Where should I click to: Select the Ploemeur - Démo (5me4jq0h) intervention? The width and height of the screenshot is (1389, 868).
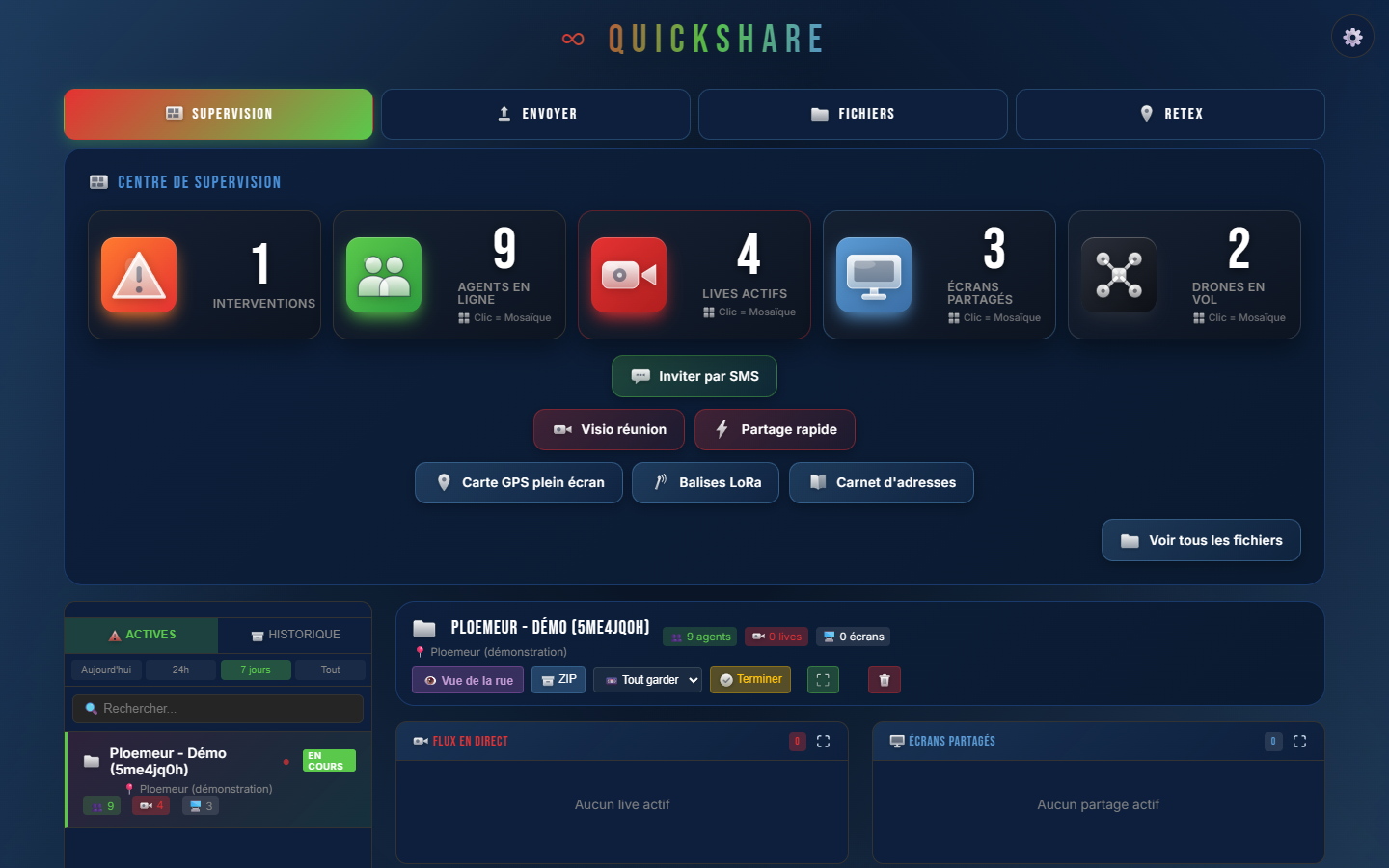[x=218, y=779]
